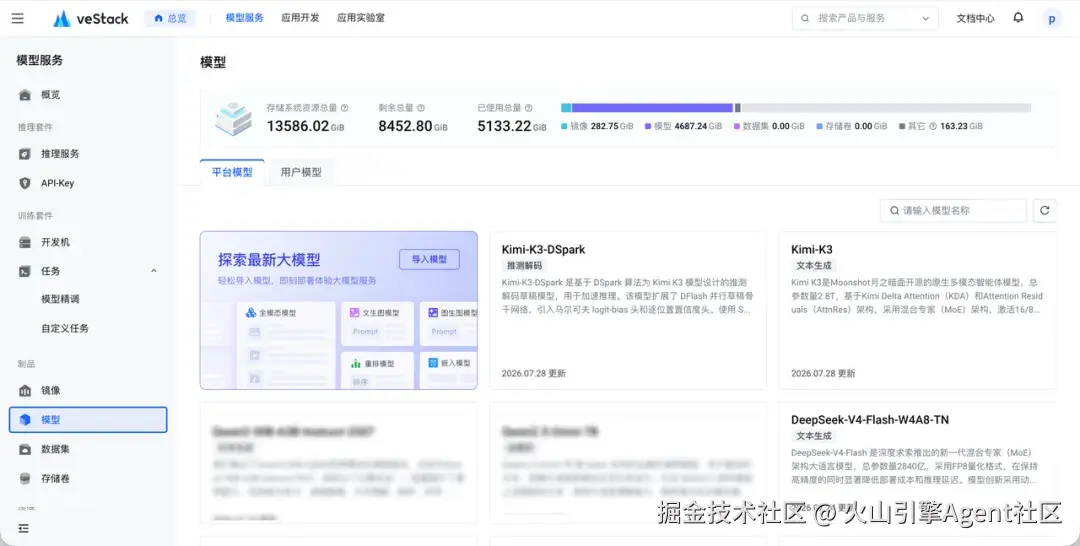Open the 总览 home button
This screenshot has height=546, width=1080.
[x=170, y=19]
